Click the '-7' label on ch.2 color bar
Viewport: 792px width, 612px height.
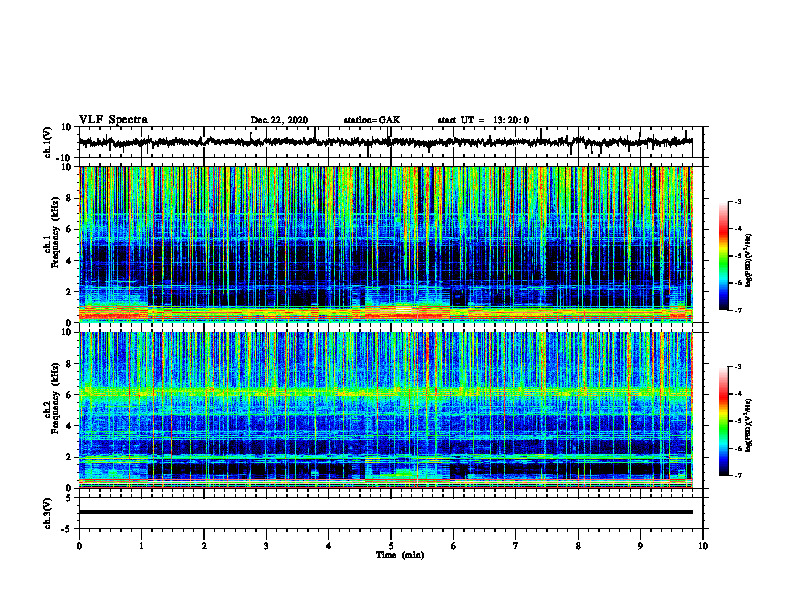click(738, 475)
